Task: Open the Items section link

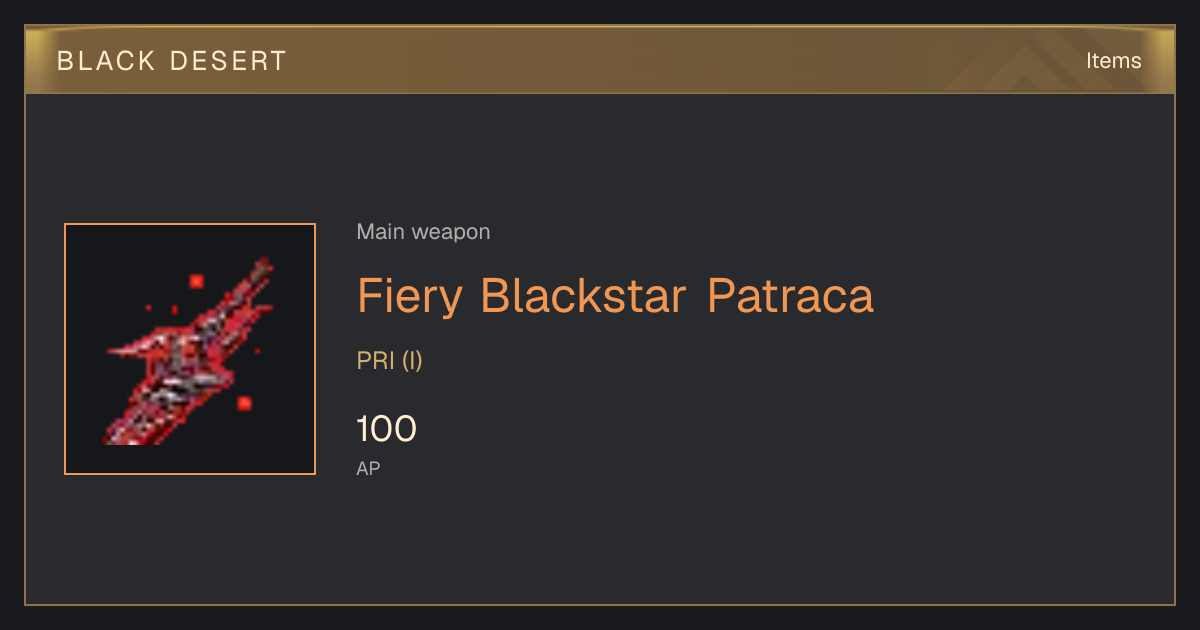Action: 1113,61
